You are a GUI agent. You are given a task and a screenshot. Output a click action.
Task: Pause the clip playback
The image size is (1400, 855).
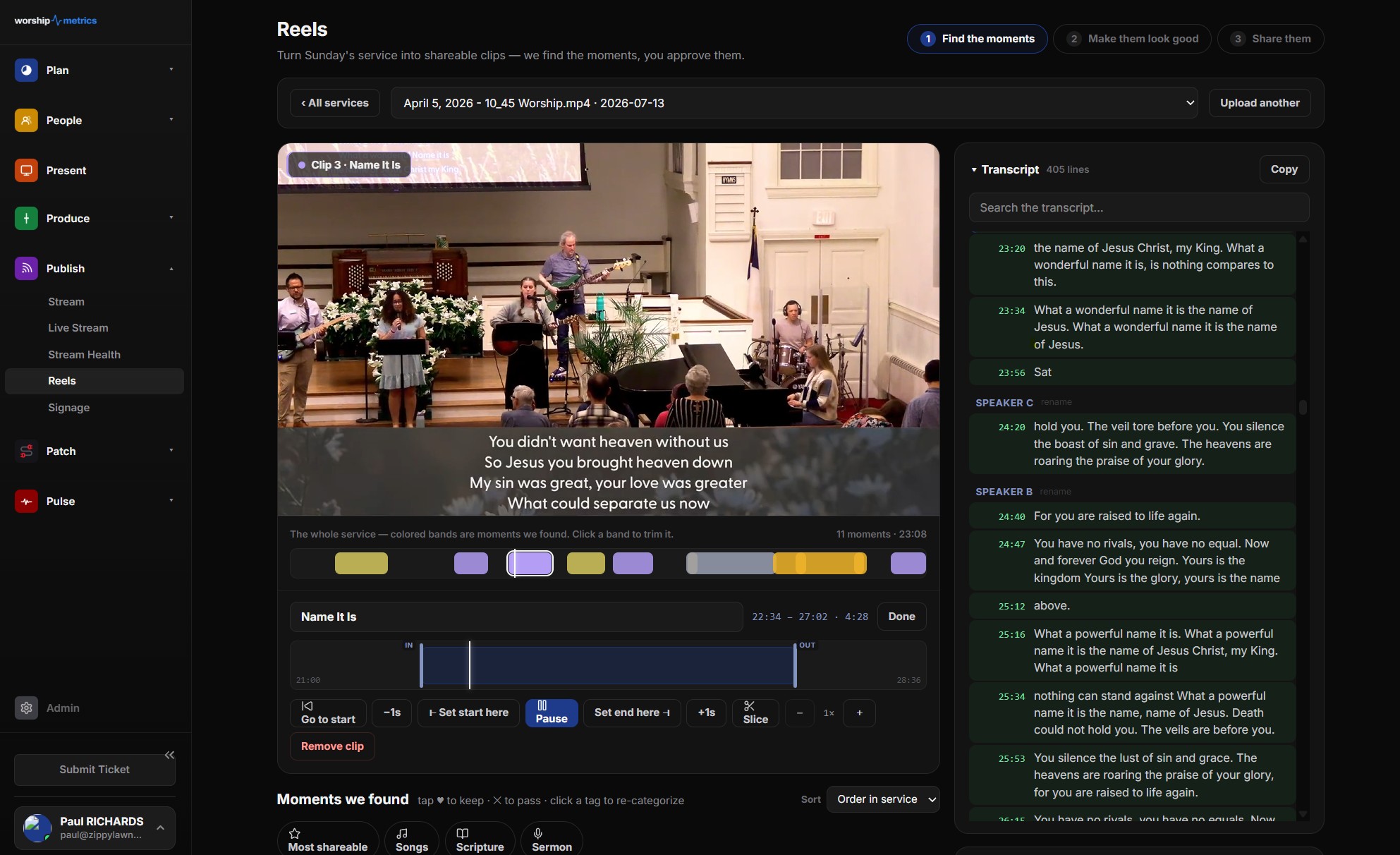(552, 712)
